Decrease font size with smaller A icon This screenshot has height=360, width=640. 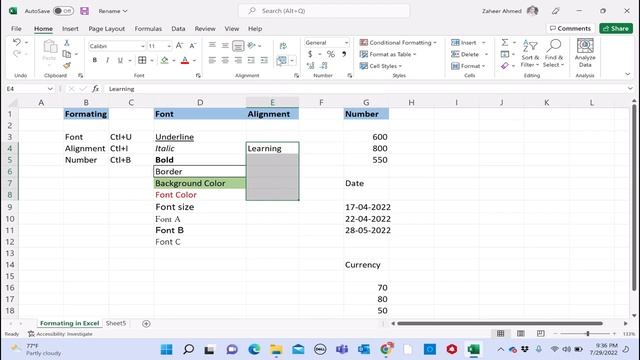point(193,46)
